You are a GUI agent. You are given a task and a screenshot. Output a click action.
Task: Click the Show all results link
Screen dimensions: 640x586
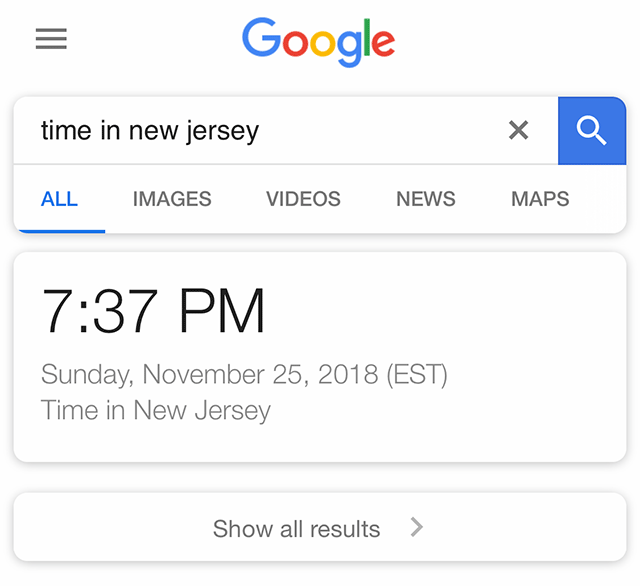297,529
